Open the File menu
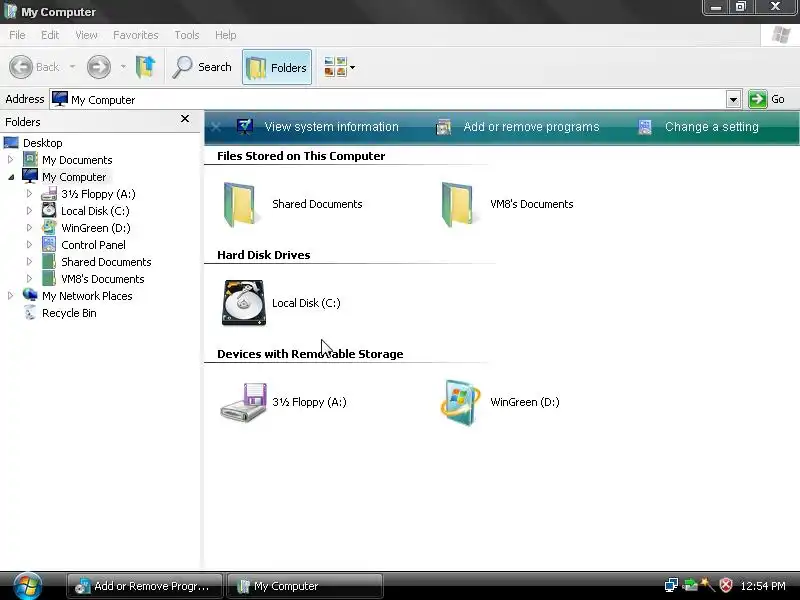 point(17,35)
